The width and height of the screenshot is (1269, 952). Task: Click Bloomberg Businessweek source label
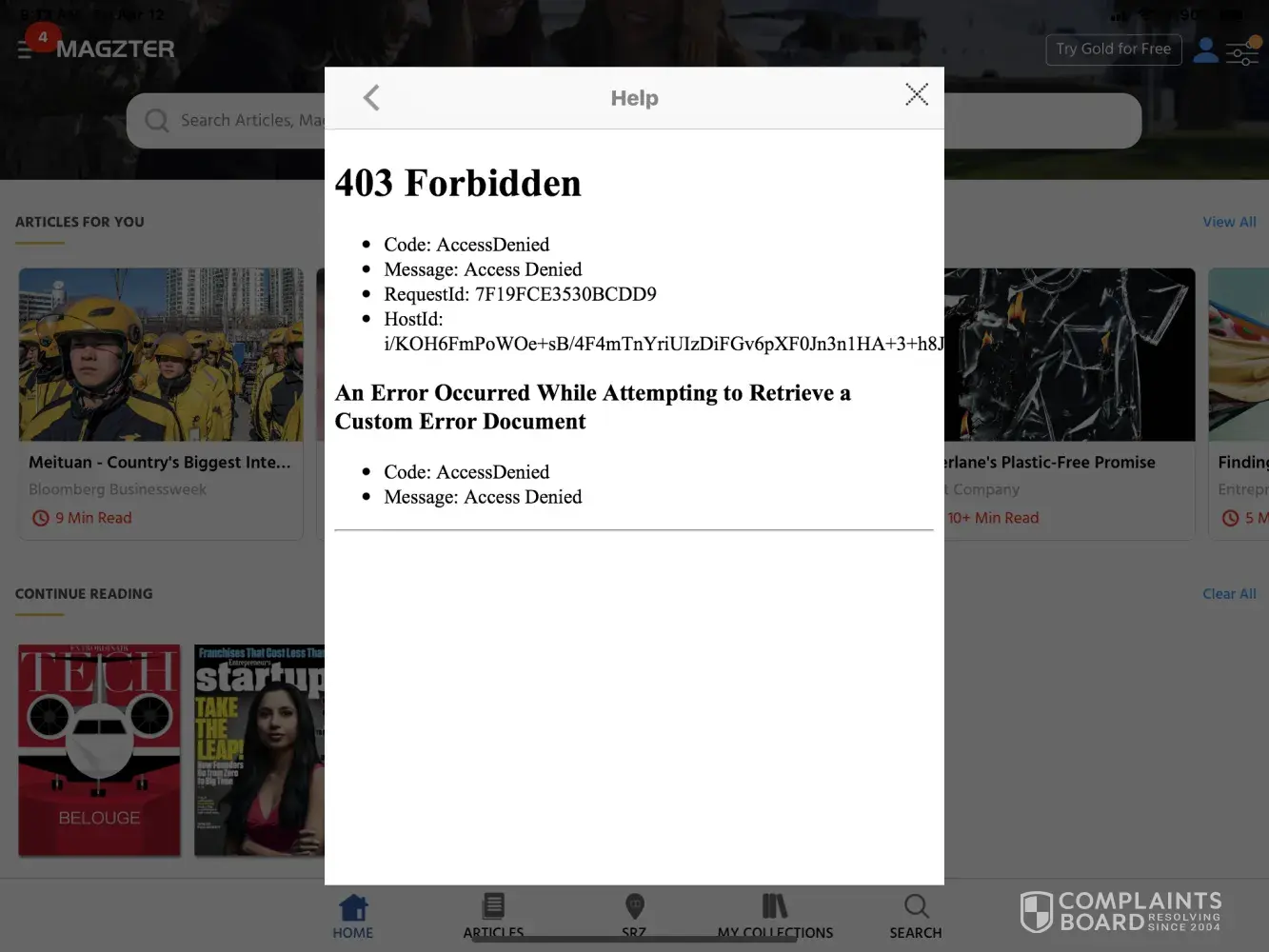[x=117, y=489]
